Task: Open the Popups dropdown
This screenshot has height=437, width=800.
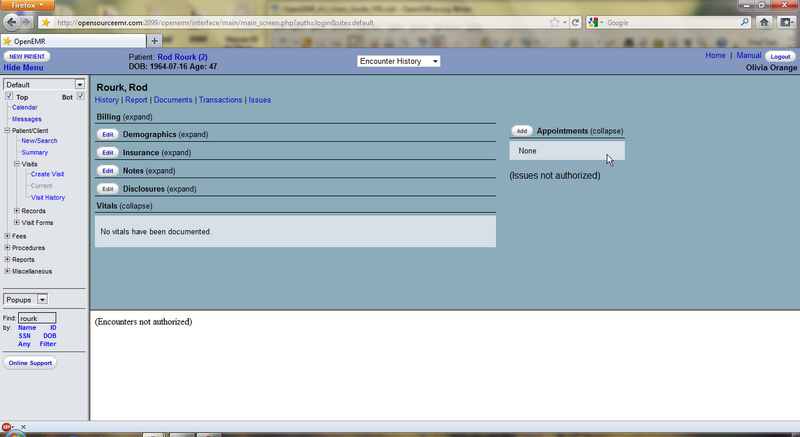Action: [26, 299]
